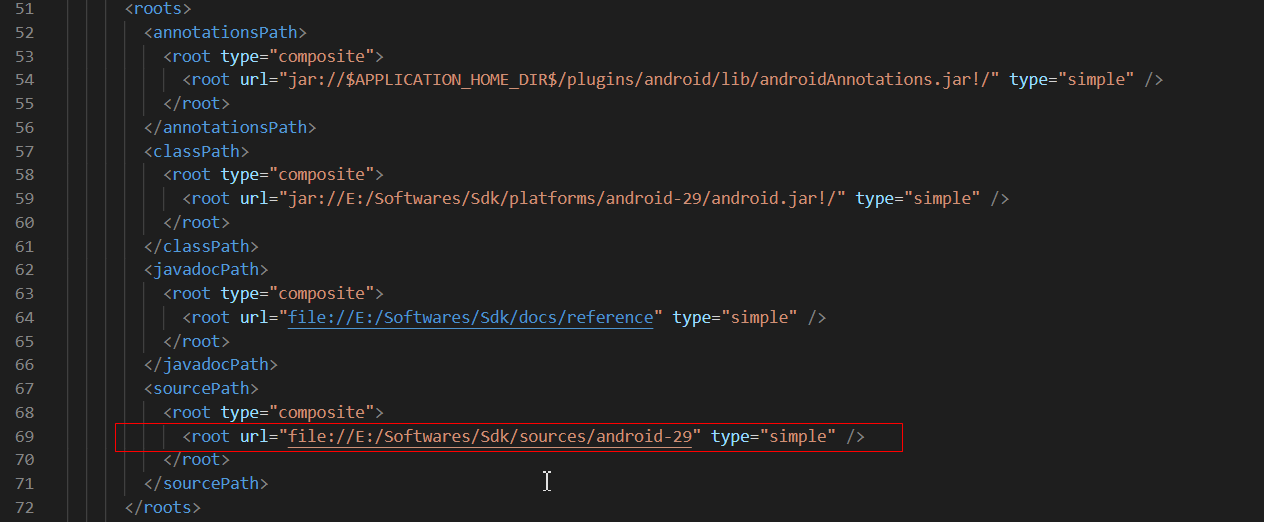Click closing </javadocPath> tag
Screen dimensions: 1264x522
tap(211, 365)
